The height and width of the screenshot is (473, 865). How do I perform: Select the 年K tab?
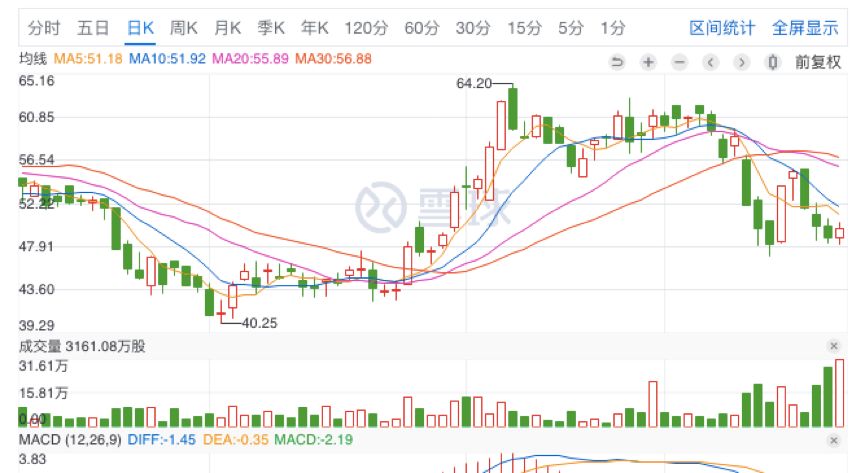[314, 28]
